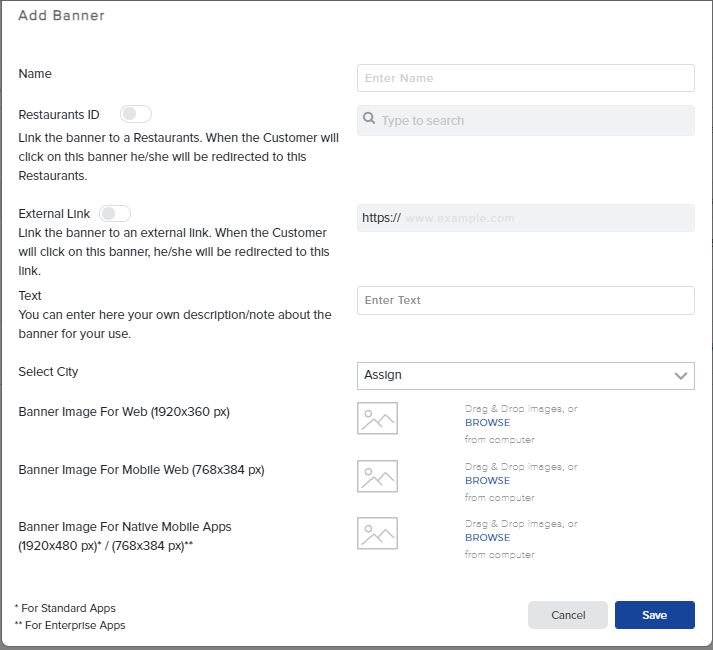
Task: Click the https:// external link URL field
Action: (545, 218)
